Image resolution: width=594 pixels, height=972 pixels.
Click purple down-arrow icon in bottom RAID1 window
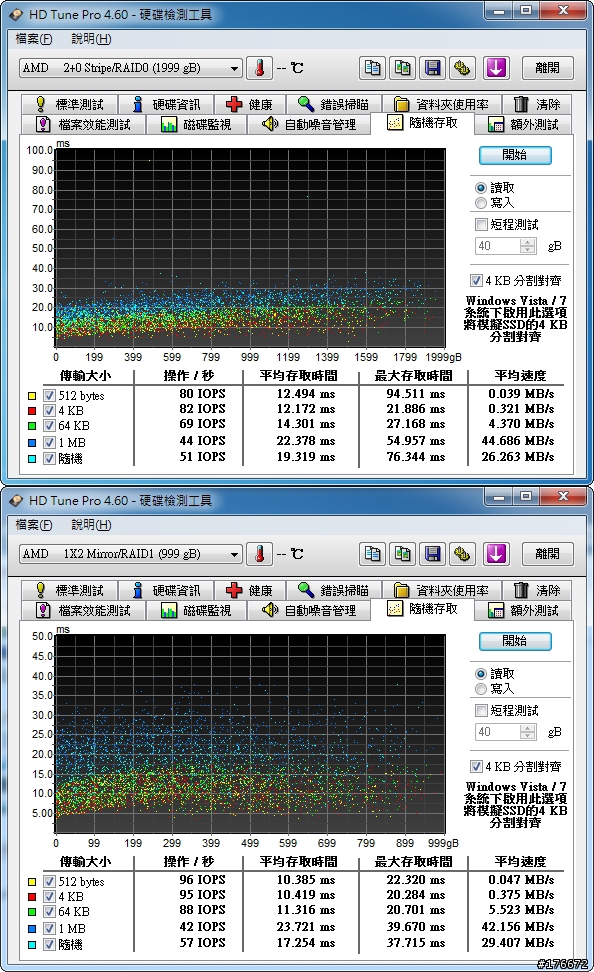(x=496, y=554)
